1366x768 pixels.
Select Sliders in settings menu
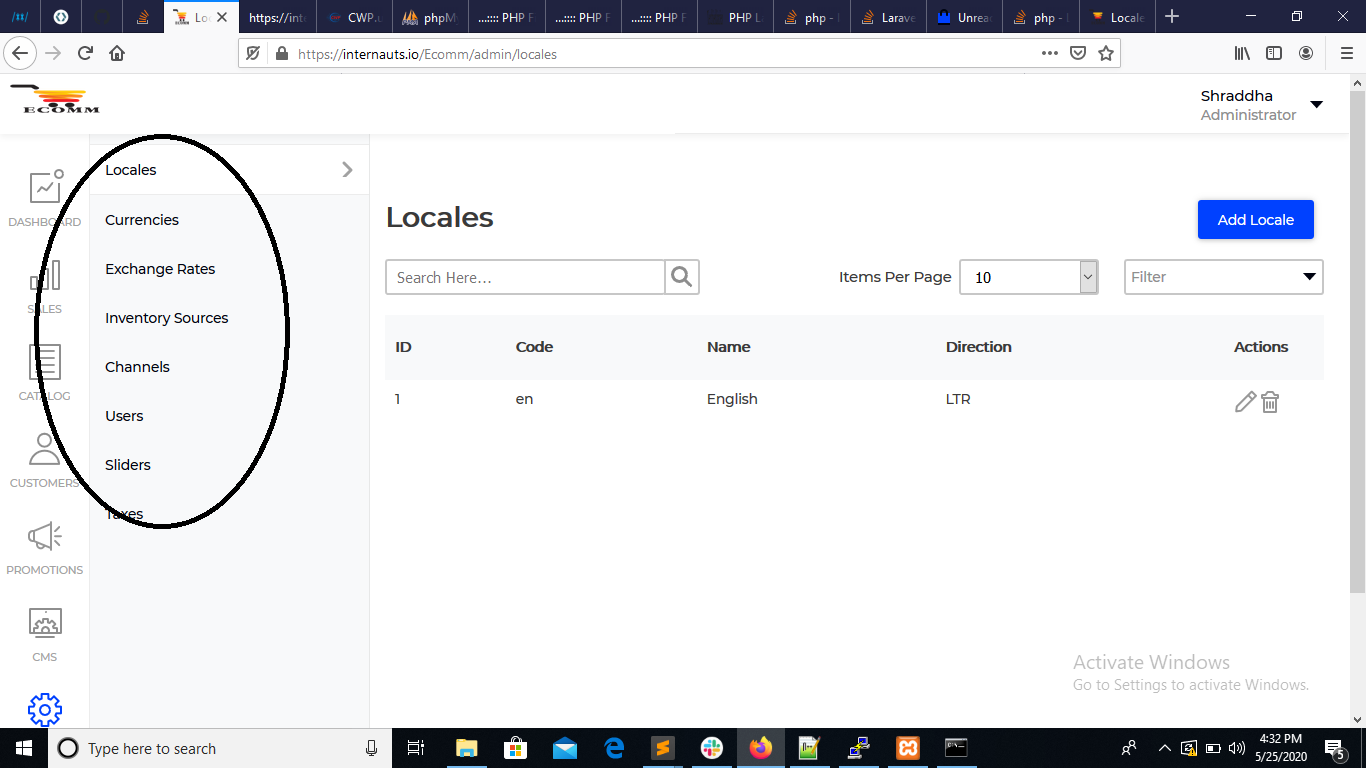point(128,465)
